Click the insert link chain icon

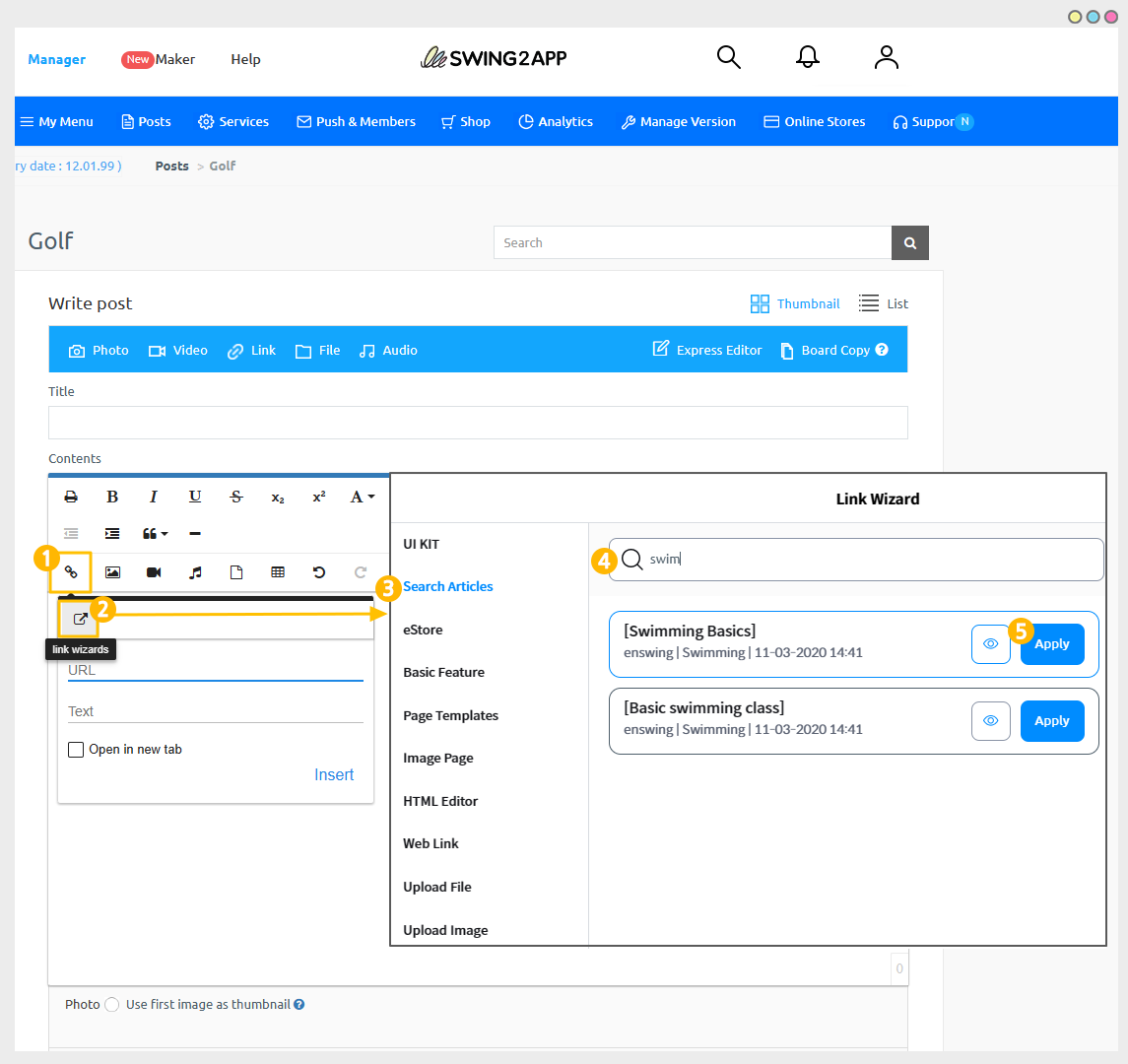pos(71,572)
